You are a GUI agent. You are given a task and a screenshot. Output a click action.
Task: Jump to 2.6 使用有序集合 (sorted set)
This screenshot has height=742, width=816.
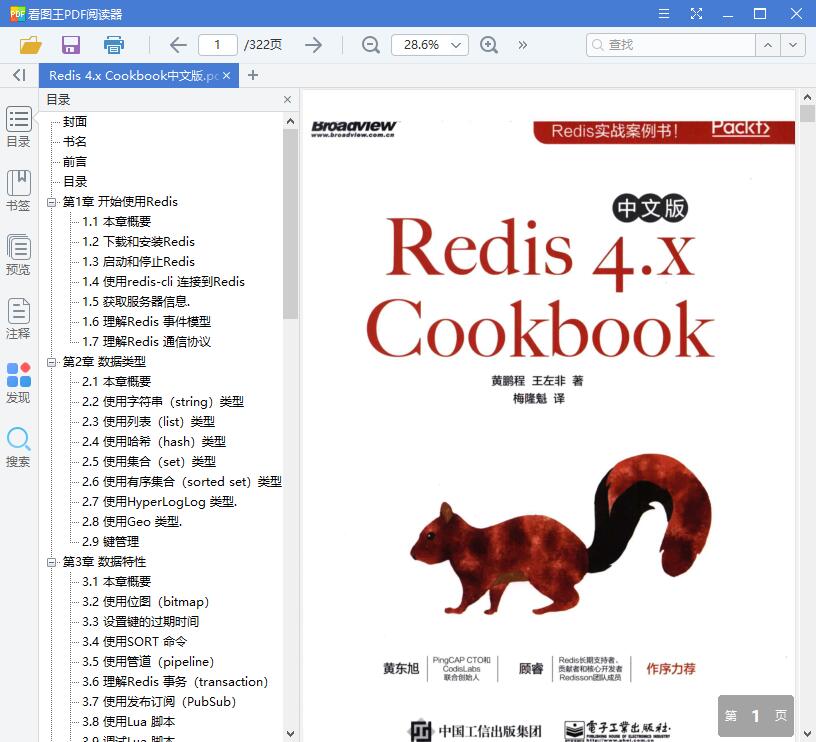[182, 482]
